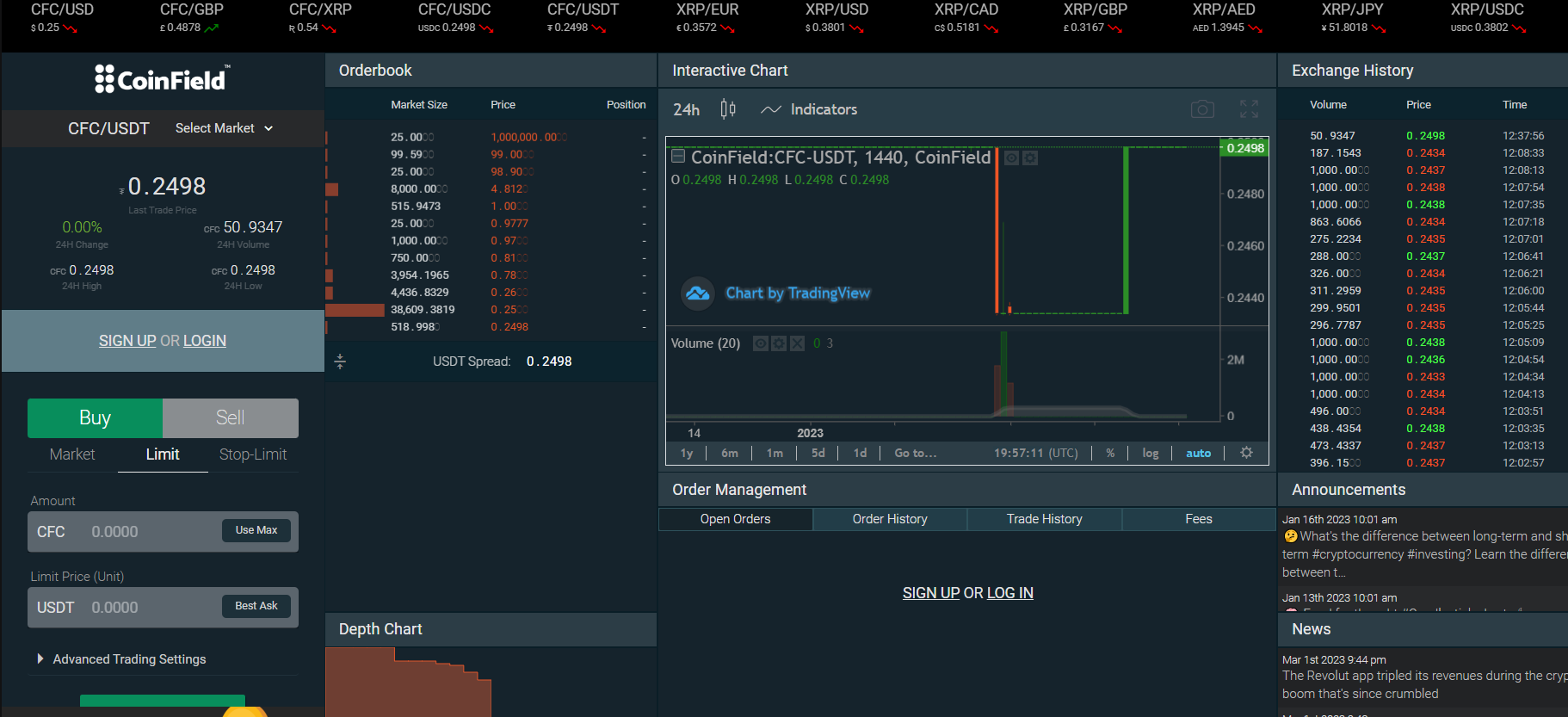Set chart range to 1m

pyautogui.click(x=775, y=453)
